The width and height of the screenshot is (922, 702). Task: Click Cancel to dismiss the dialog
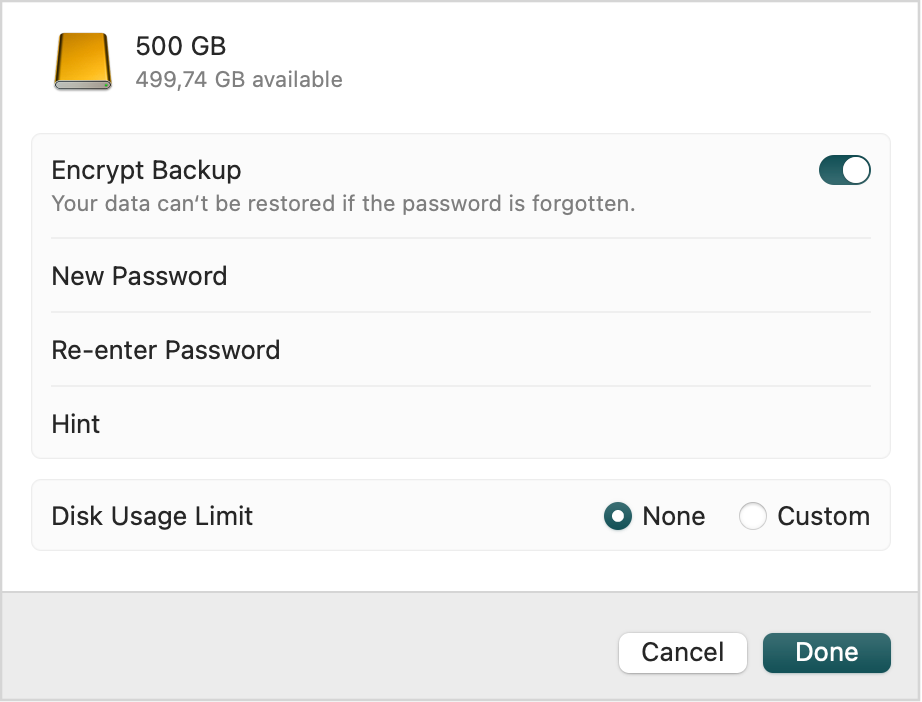[x=683, y=652]
